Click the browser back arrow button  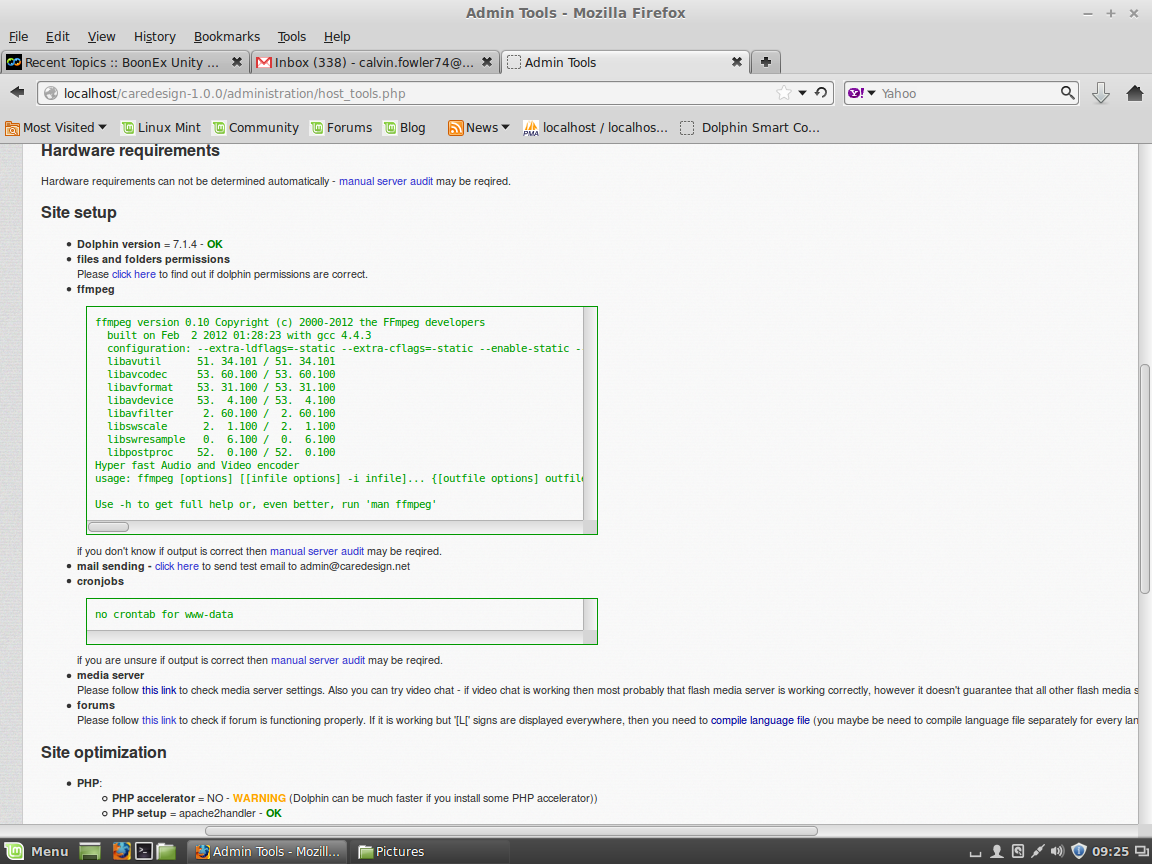point(17,93)
